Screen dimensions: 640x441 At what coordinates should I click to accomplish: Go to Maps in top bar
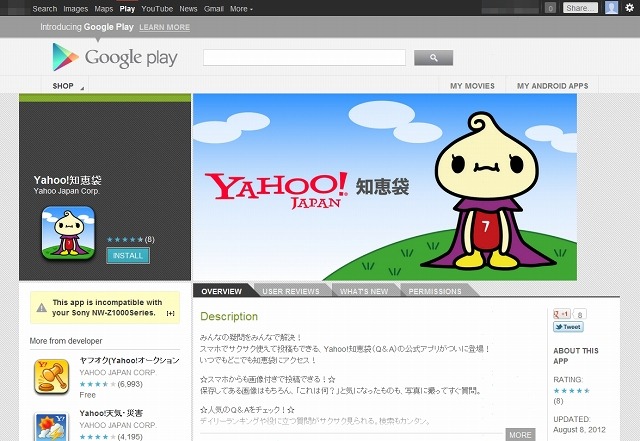pos(104,9)
